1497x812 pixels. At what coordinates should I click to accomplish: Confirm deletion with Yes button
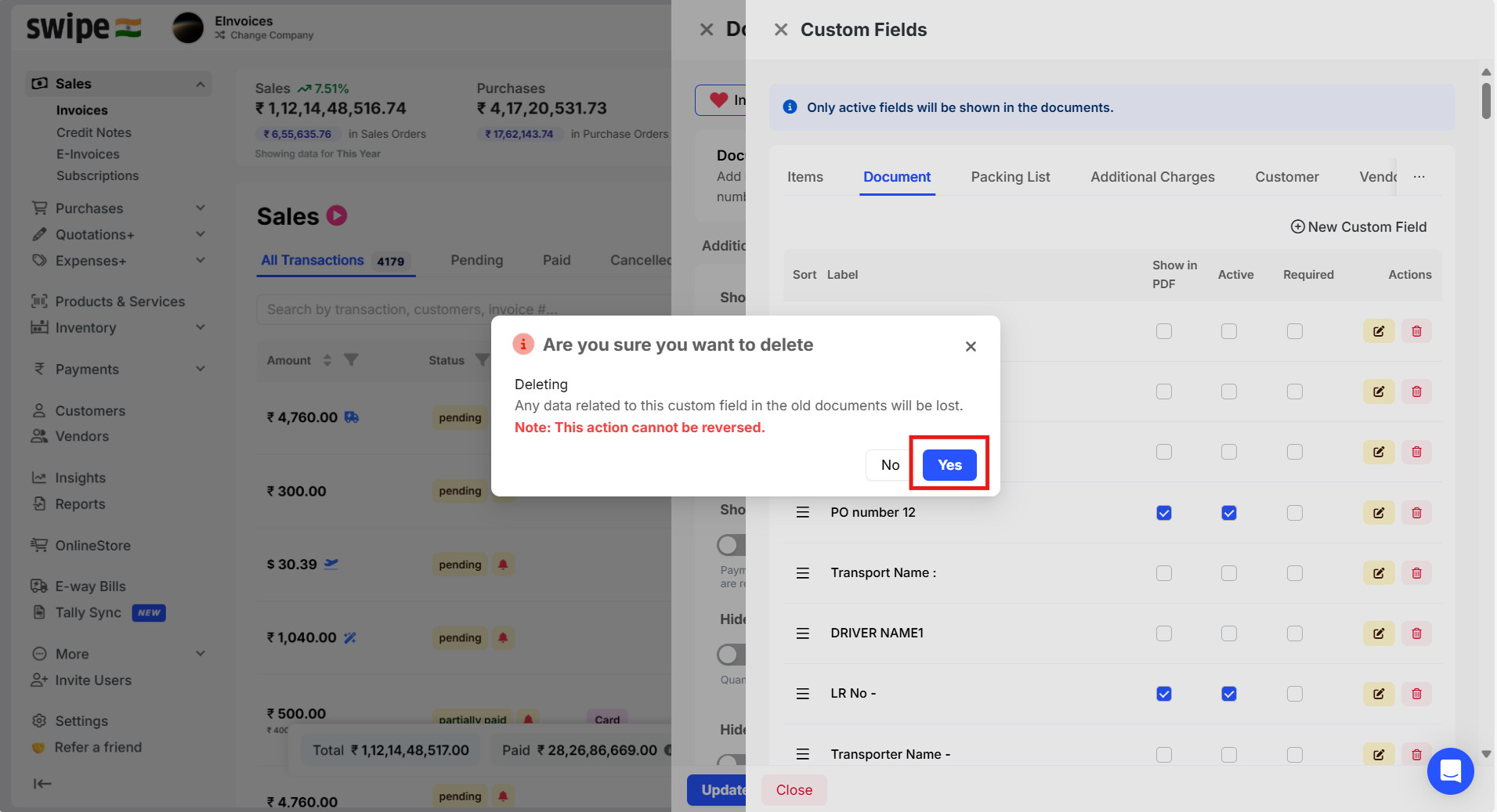[x=949, y=465]
